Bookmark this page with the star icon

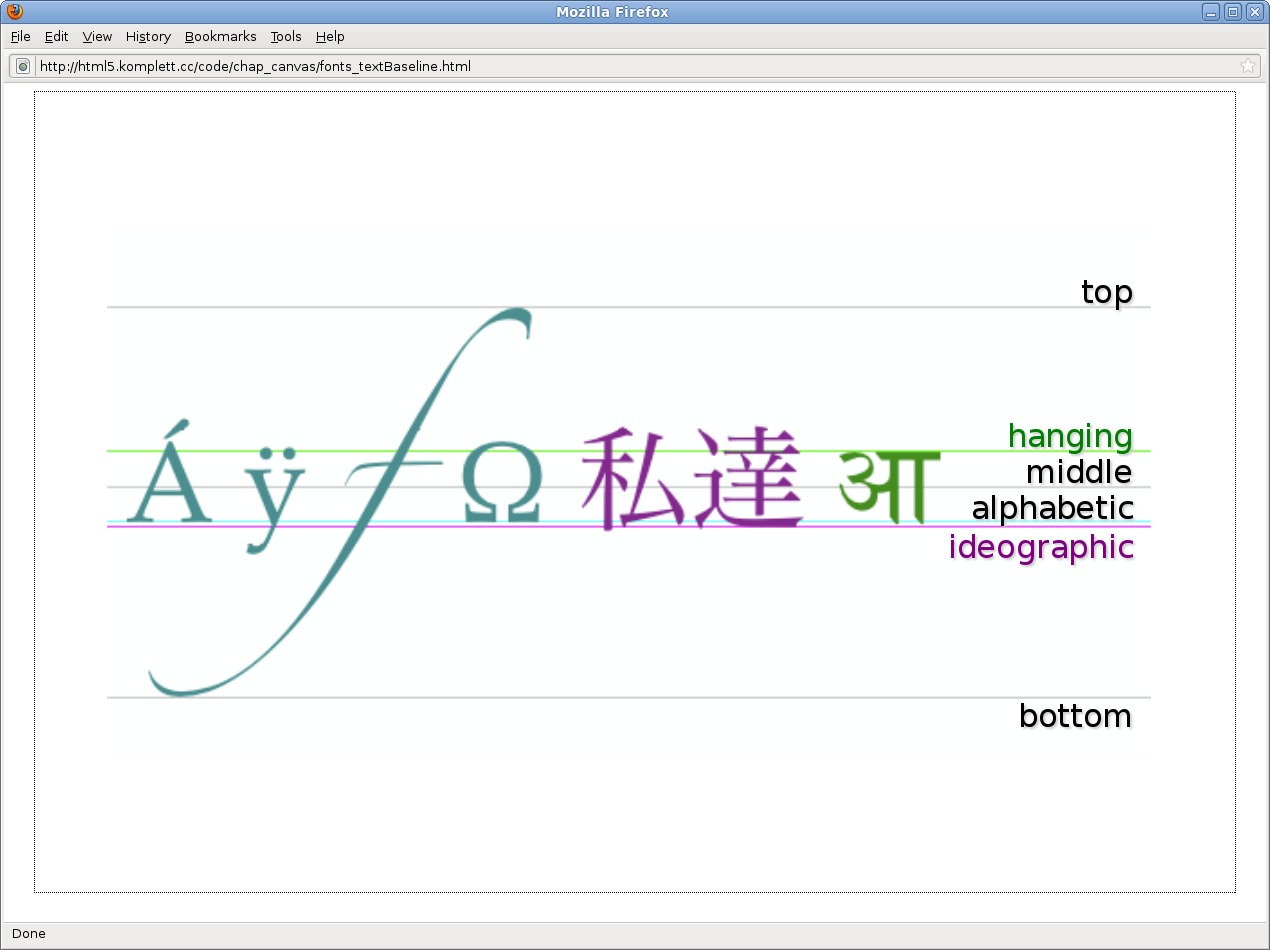click(x=1247, y=67)
